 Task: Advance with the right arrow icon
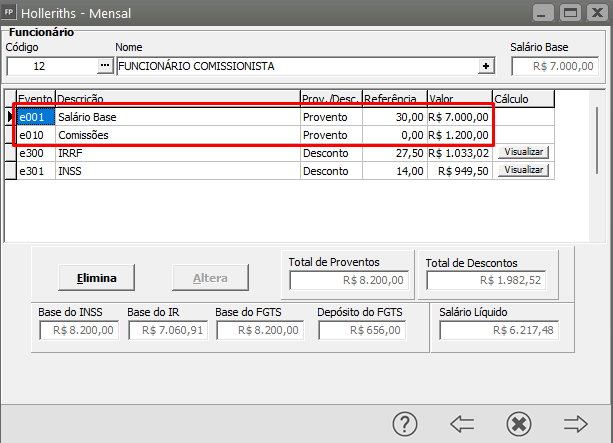575,423
